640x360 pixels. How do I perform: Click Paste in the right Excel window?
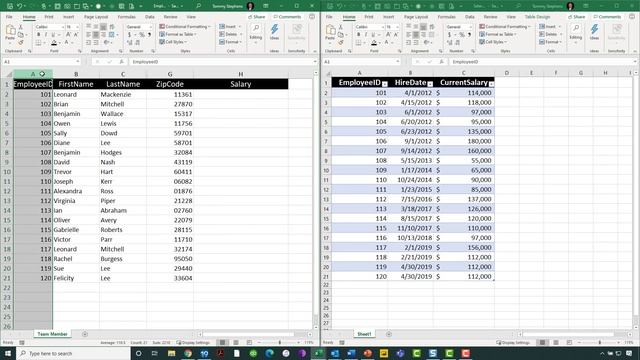coord(330,33)
